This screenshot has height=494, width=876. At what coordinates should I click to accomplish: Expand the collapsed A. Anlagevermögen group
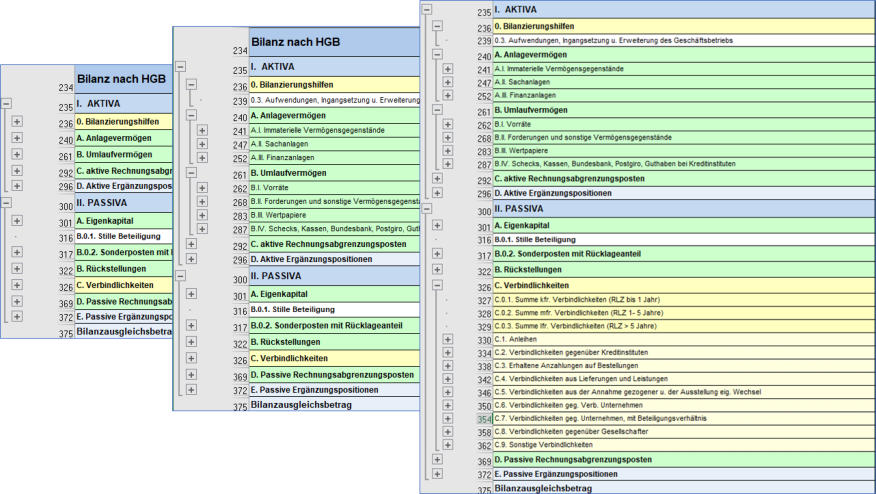pyautogui.click(x=17, y=138)
